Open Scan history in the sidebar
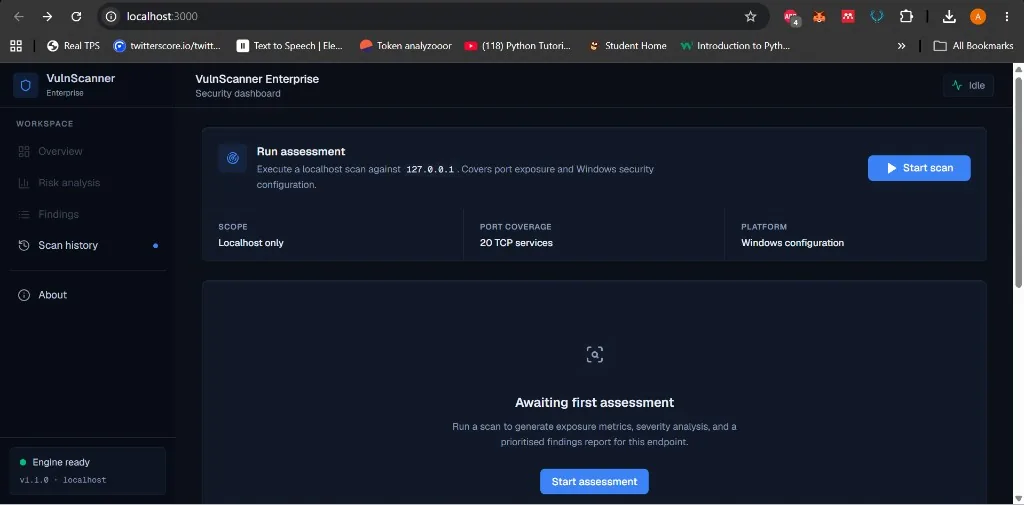The height and width of the screenshot is (505, 1024). [x=88, y=246]
